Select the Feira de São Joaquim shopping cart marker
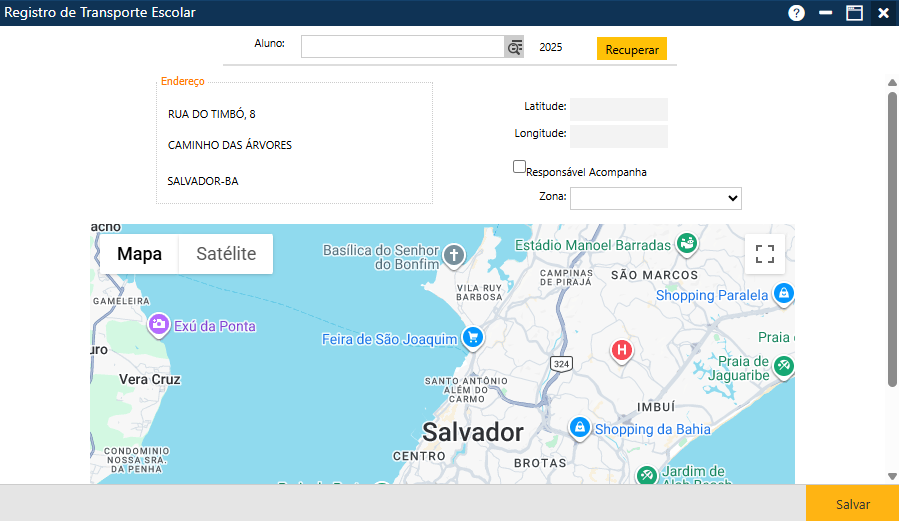The image size is (899, 521). click(473, 338)
